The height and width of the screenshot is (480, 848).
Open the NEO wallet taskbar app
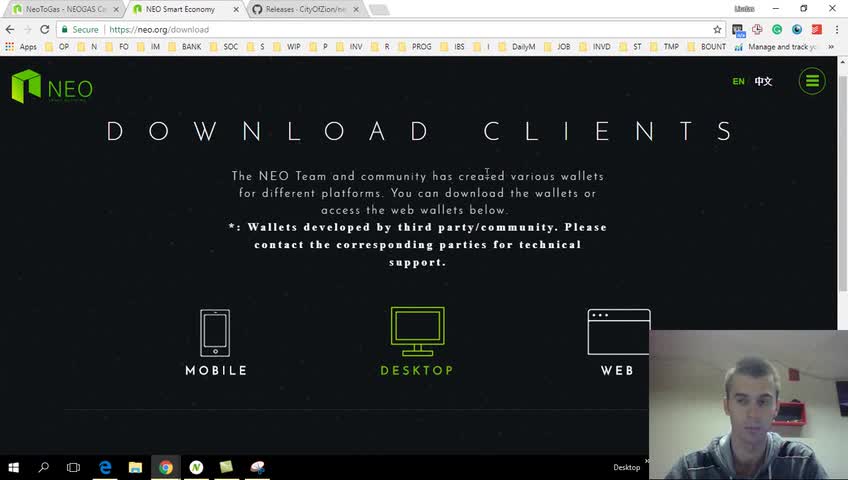196,467
